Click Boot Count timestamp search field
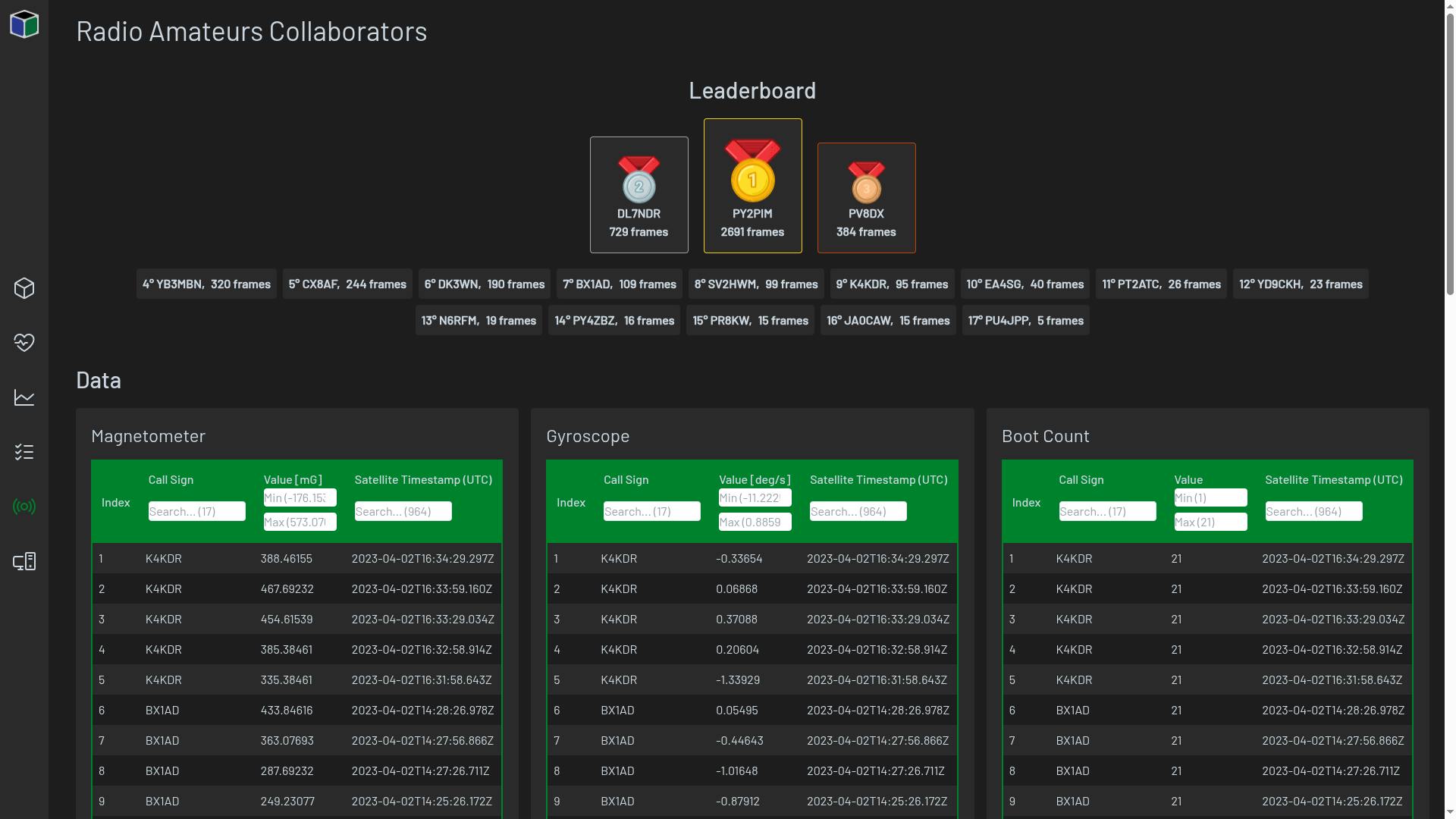The image size is (1456, 819). point(1313,511)
